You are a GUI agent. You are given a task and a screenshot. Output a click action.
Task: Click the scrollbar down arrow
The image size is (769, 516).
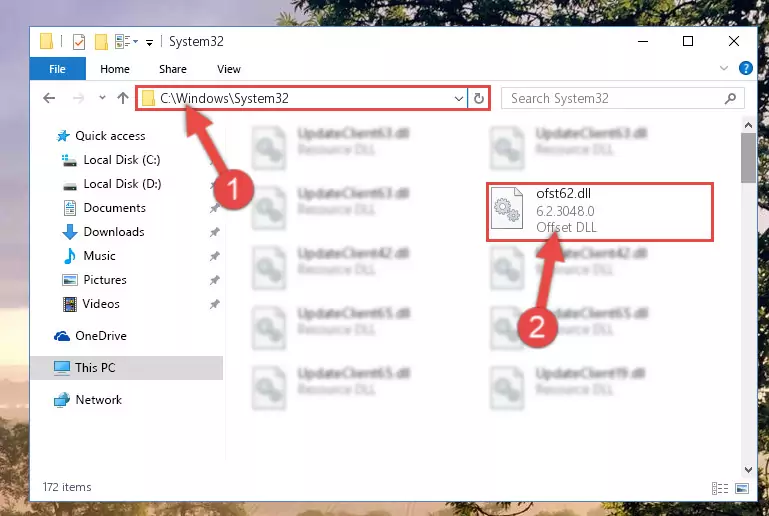[748, 470]
